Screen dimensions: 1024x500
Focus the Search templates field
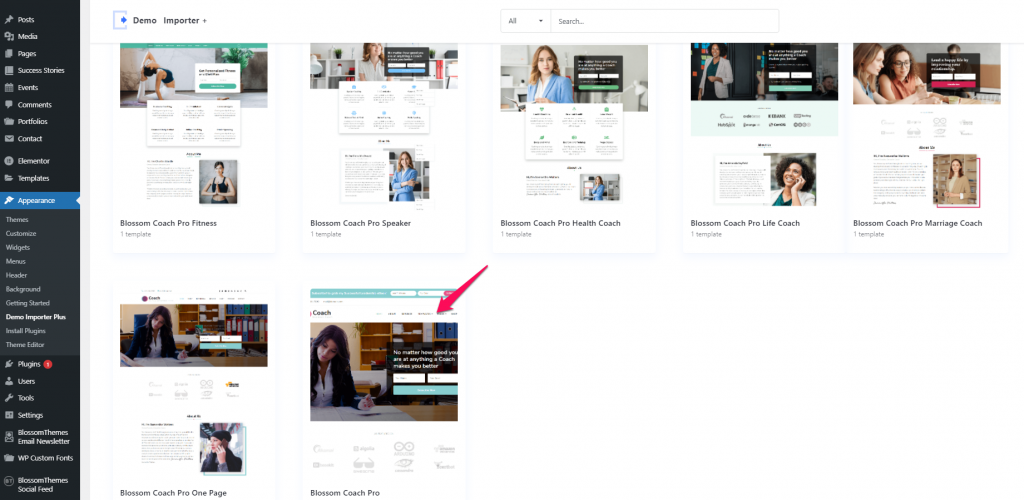point(665,21)
